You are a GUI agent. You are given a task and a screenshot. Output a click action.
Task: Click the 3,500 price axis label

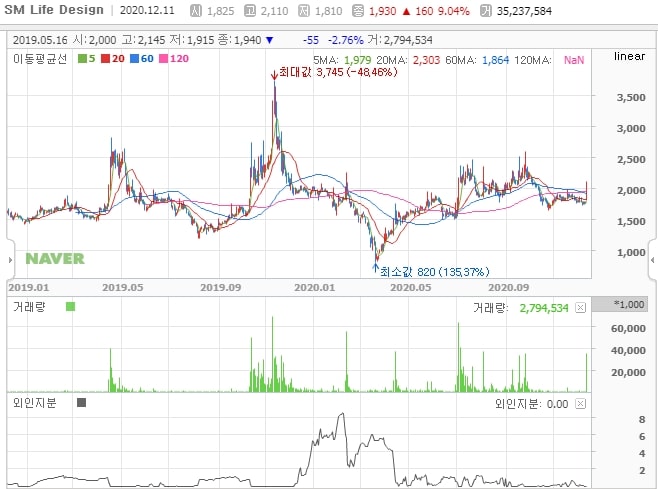coord(631,98)
